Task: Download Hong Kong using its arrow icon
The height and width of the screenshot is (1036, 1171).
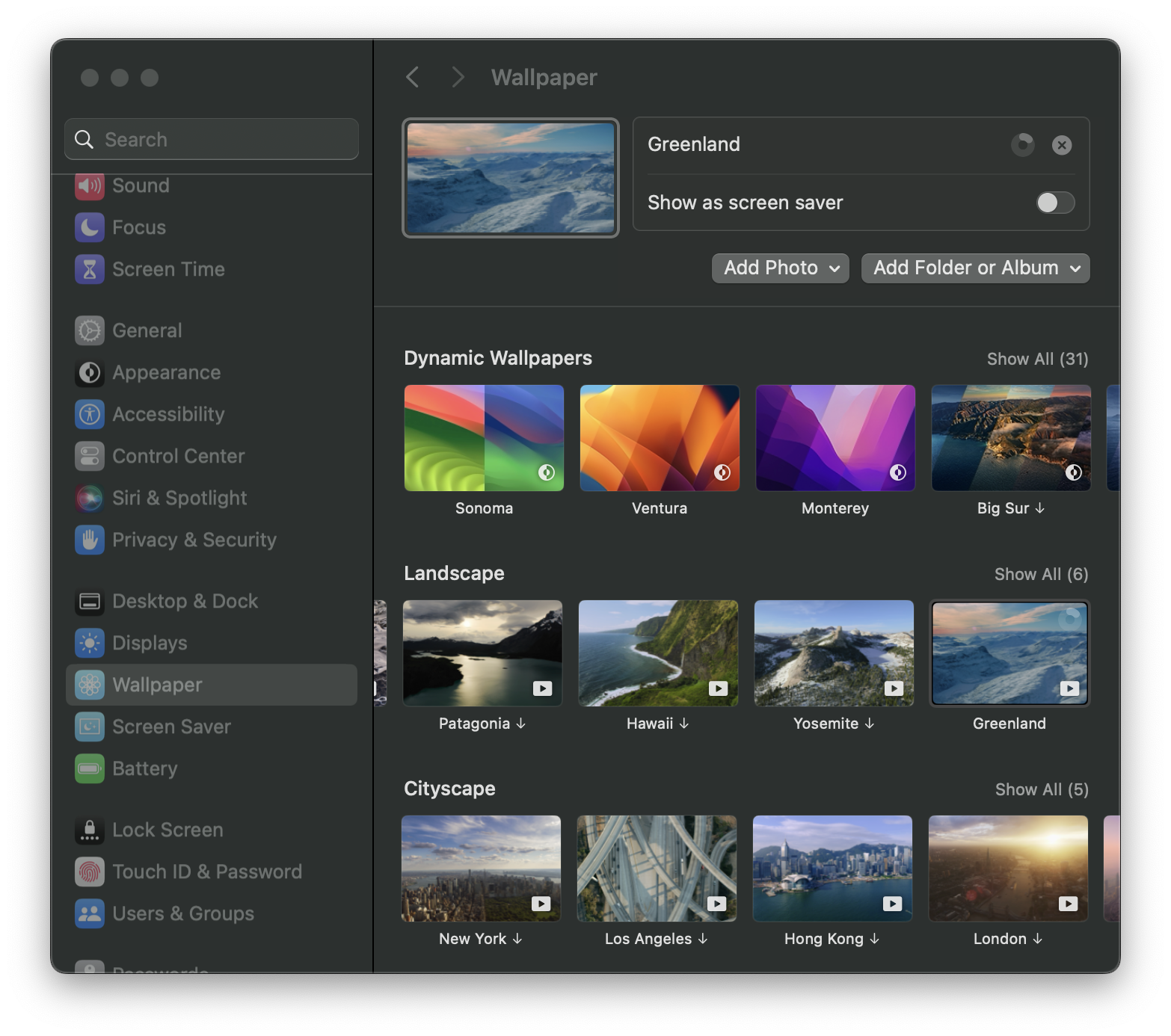Action: 875,939
